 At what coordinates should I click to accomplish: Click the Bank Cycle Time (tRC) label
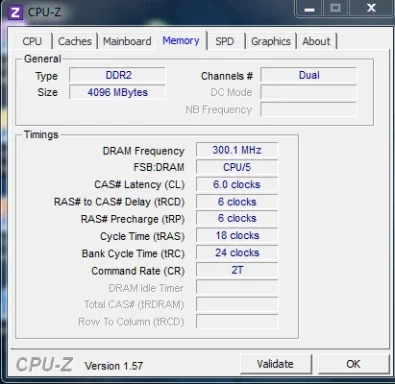(x=133, y=254)
